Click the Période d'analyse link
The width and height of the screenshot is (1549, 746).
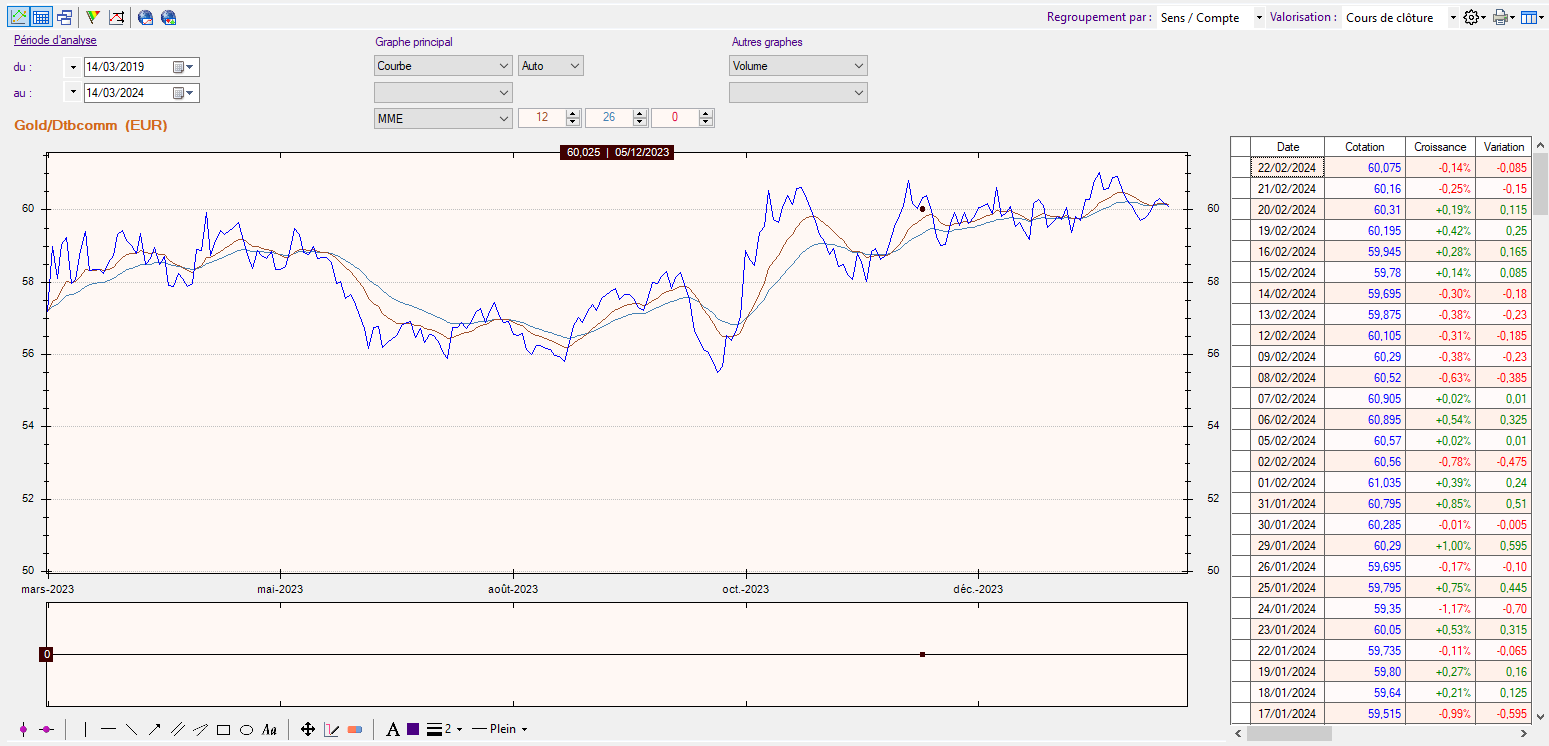tap(55, 41)
